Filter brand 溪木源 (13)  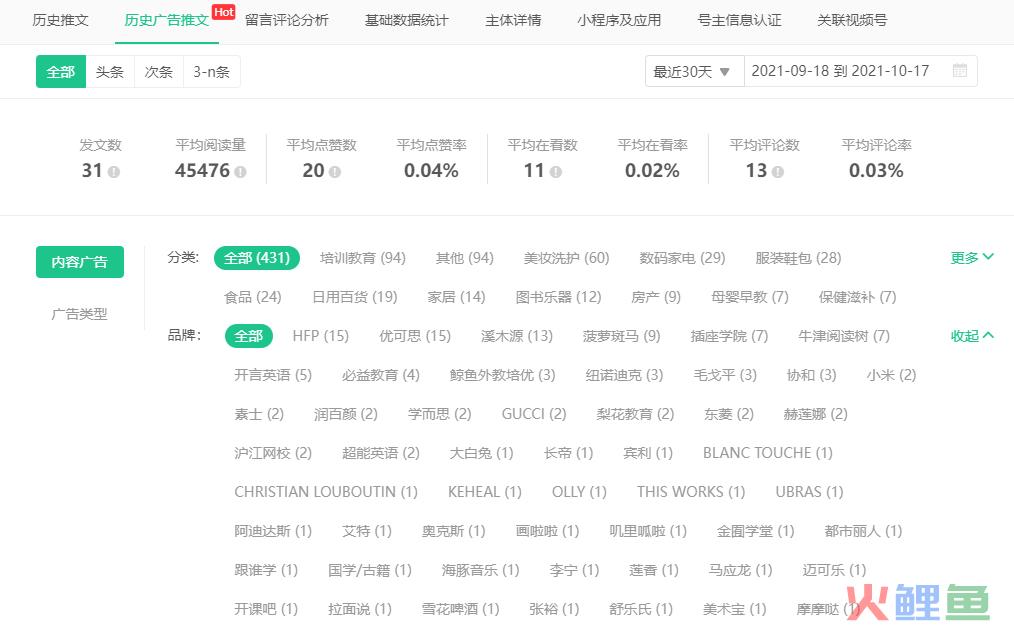[517, 336]
